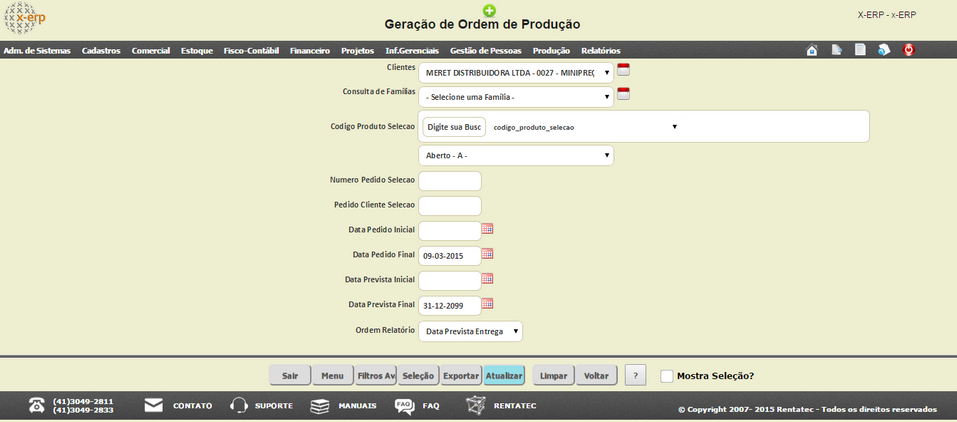This screenshot has height=422, width=957.
Task: Click the Atualizar button
Action: click(504, 376)
